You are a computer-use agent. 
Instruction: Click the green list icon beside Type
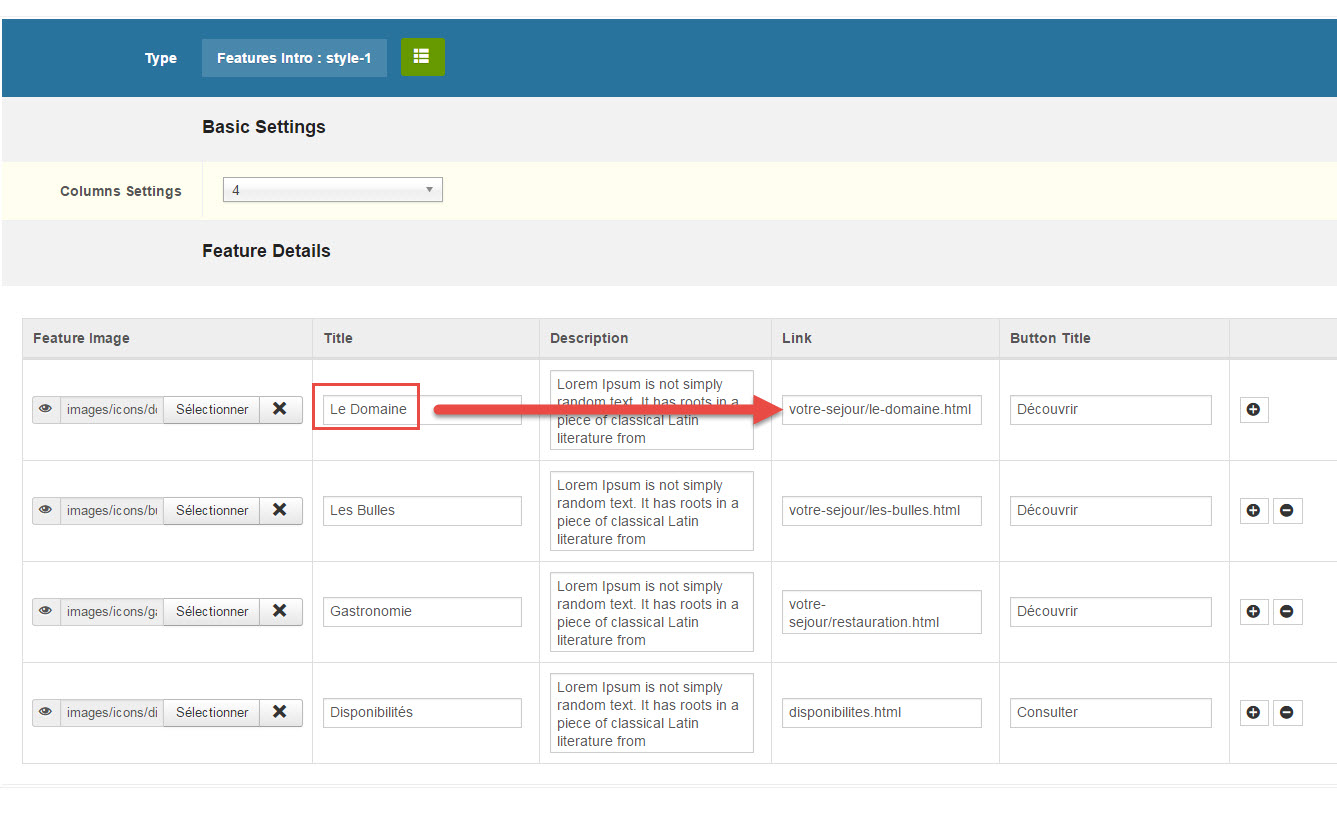(422, 57)
